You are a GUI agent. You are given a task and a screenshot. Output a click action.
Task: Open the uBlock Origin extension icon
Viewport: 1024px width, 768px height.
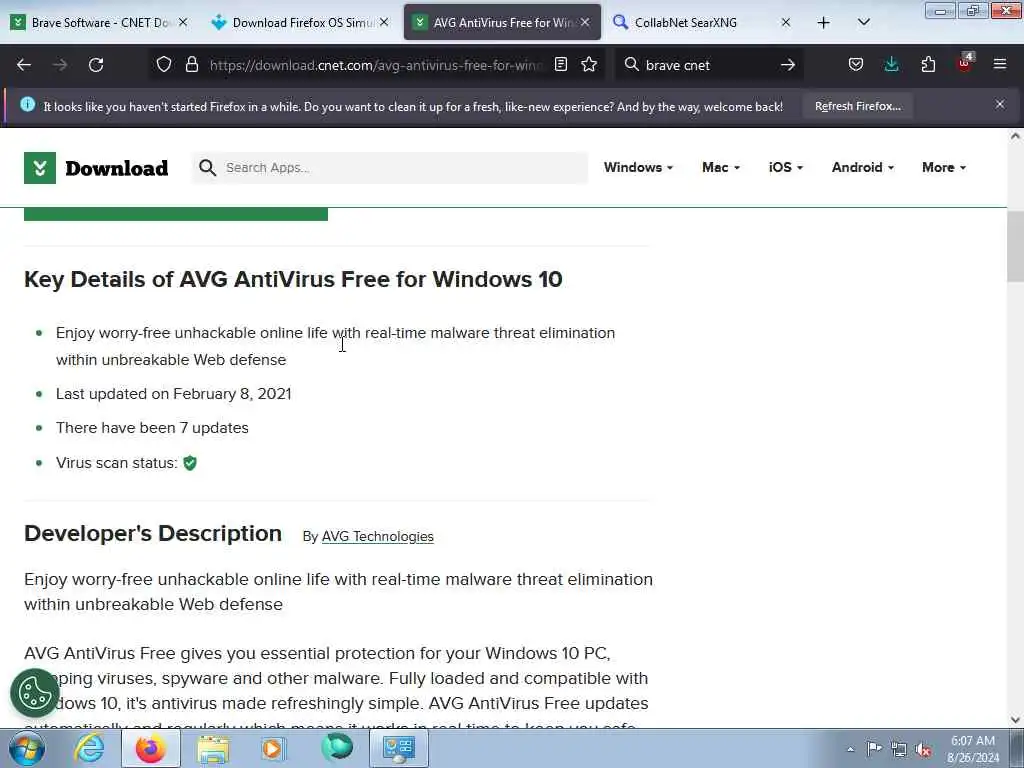[965, 63]
